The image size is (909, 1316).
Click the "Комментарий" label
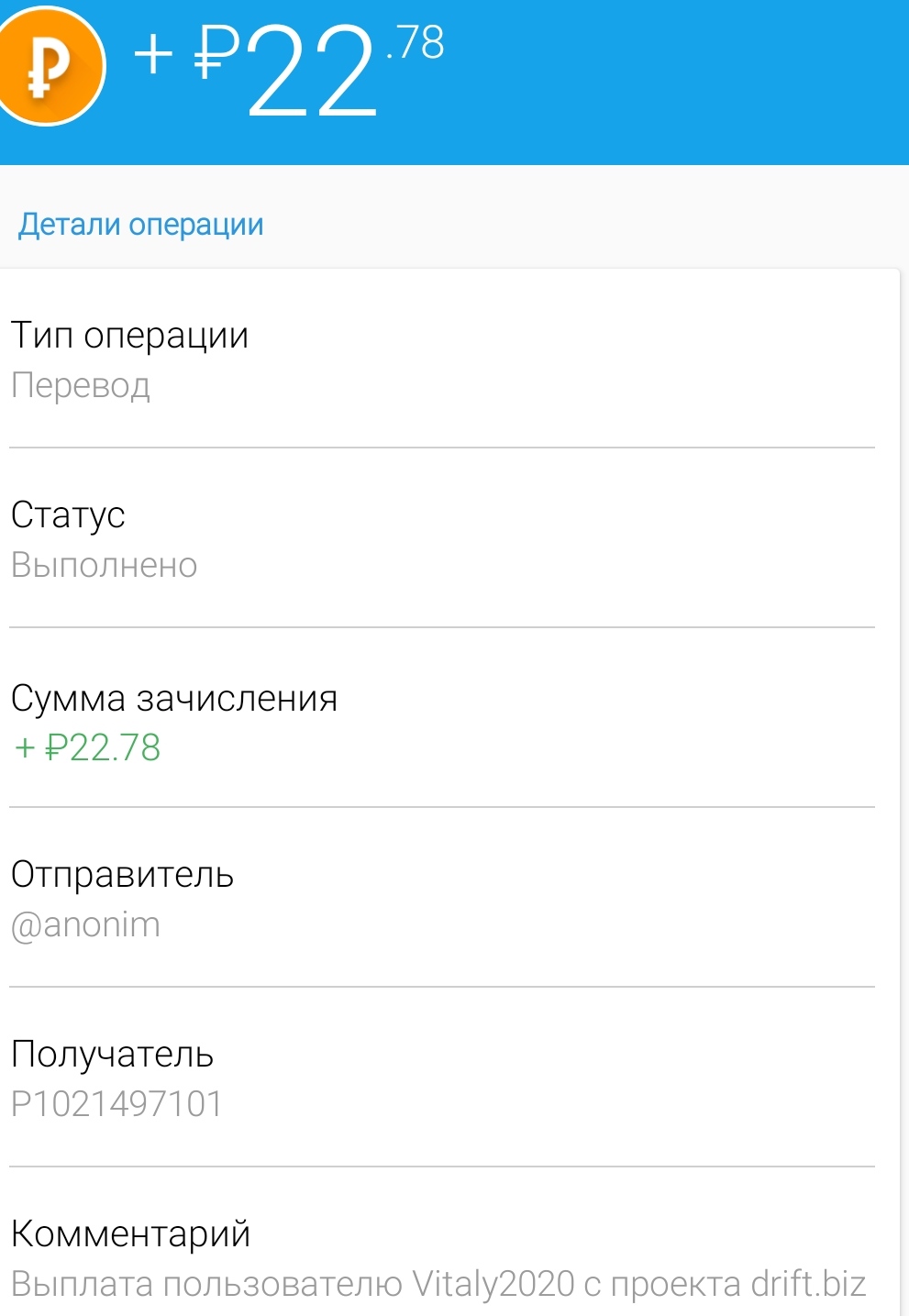pos(130,1234)
